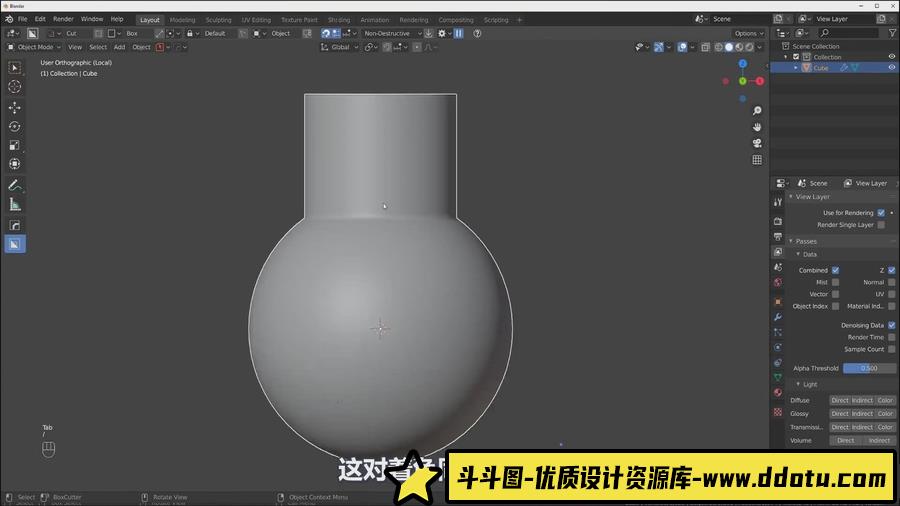The width and height of the screenshot is (900, 506).
Task: Open the Modifiers wrench tab
Action: click(778, 317)
